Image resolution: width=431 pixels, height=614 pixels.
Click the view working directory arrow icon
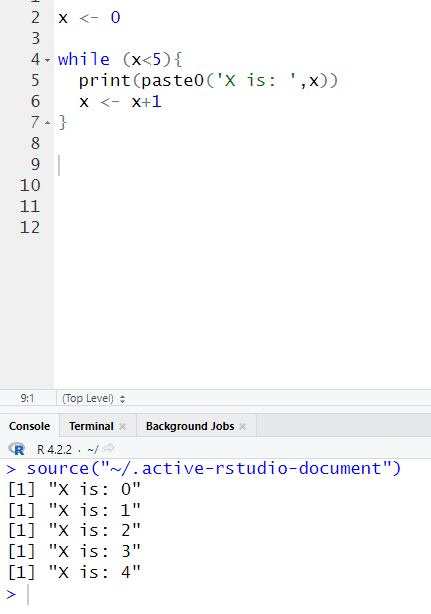[108, 448]
